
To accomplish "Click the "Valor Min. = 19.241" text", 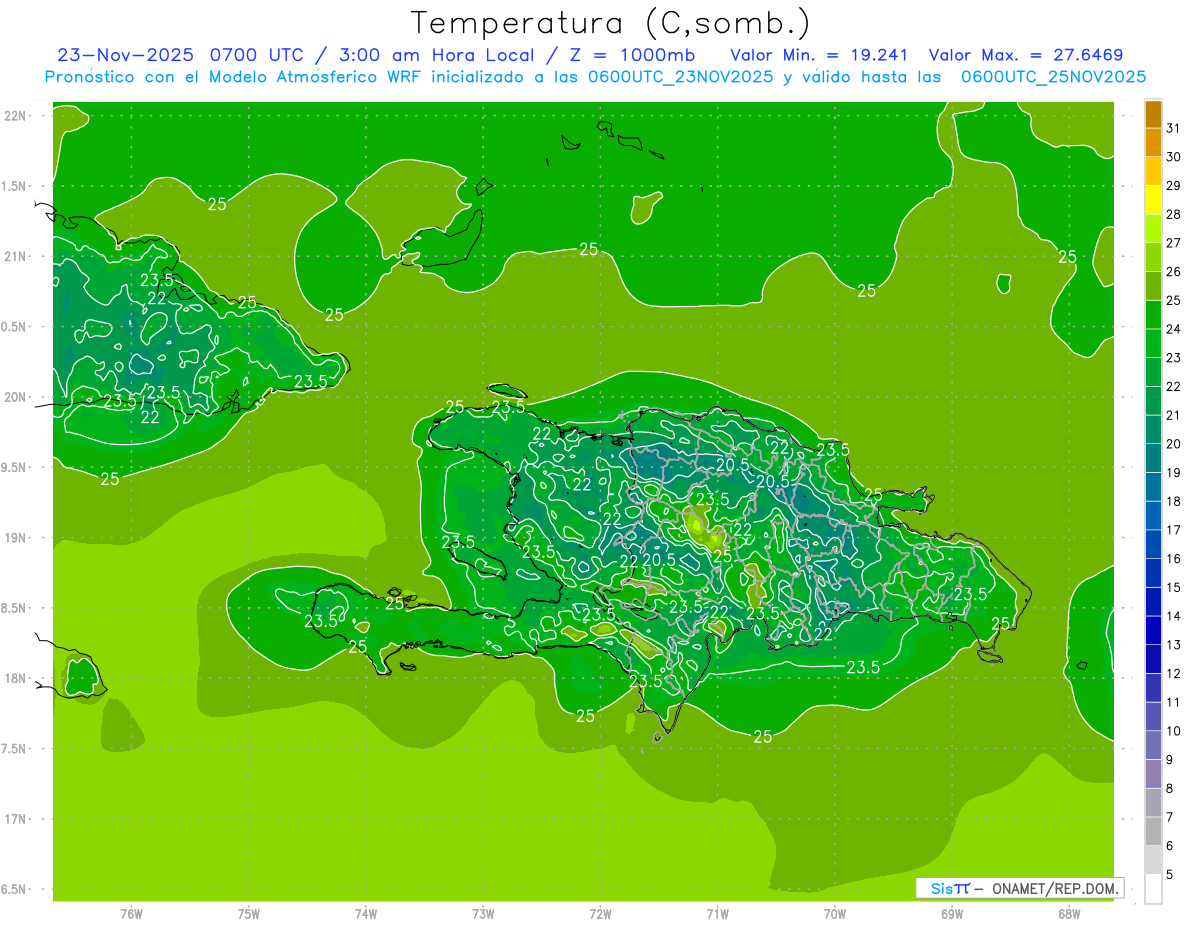I will [x=819, y=55].
